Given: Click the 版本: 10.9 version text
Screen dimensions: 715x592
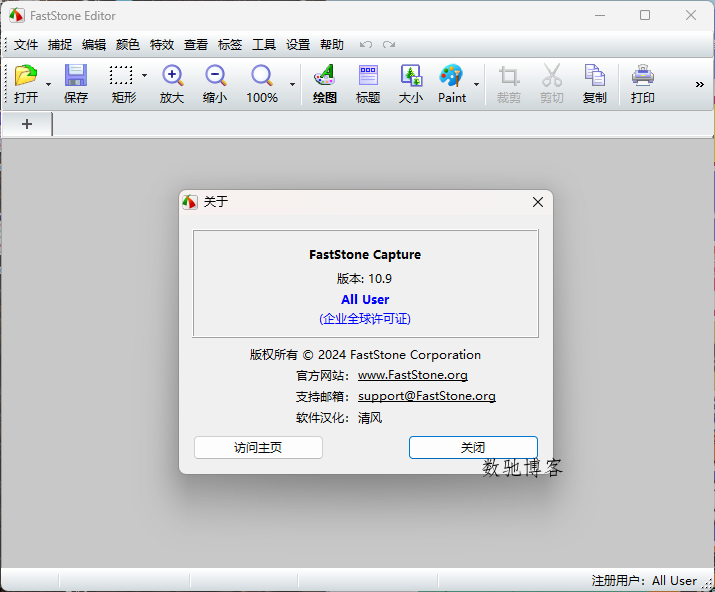Looking at the screenshot, I should (x=364, y=278).
